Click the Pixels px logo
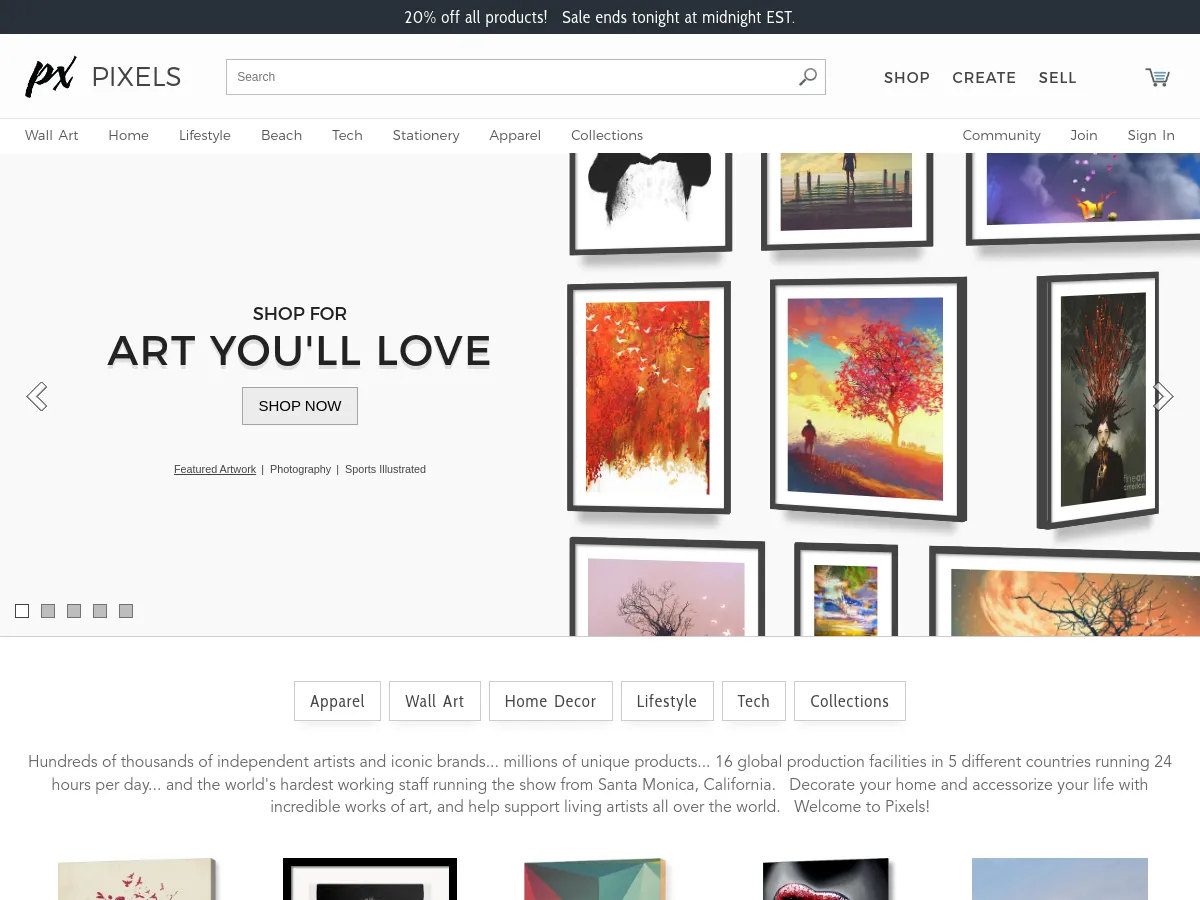 pos(50,77)
